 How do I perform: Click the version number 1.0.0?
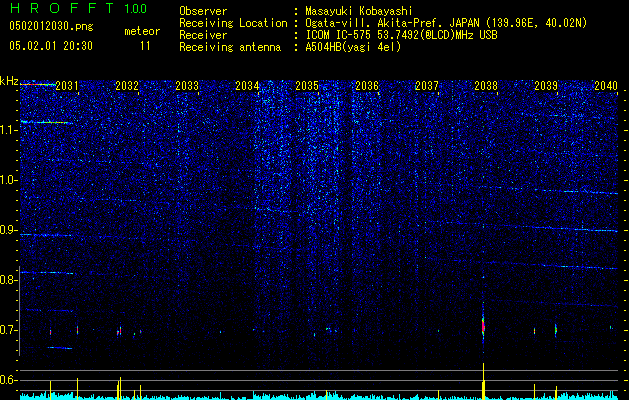(136, 8)
